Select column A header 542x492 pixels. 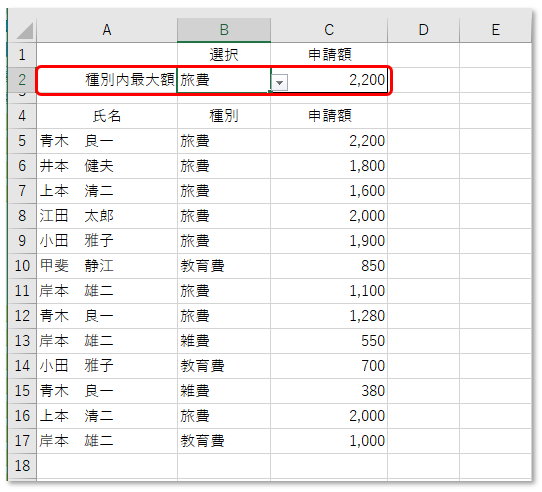tap(107, 30)
